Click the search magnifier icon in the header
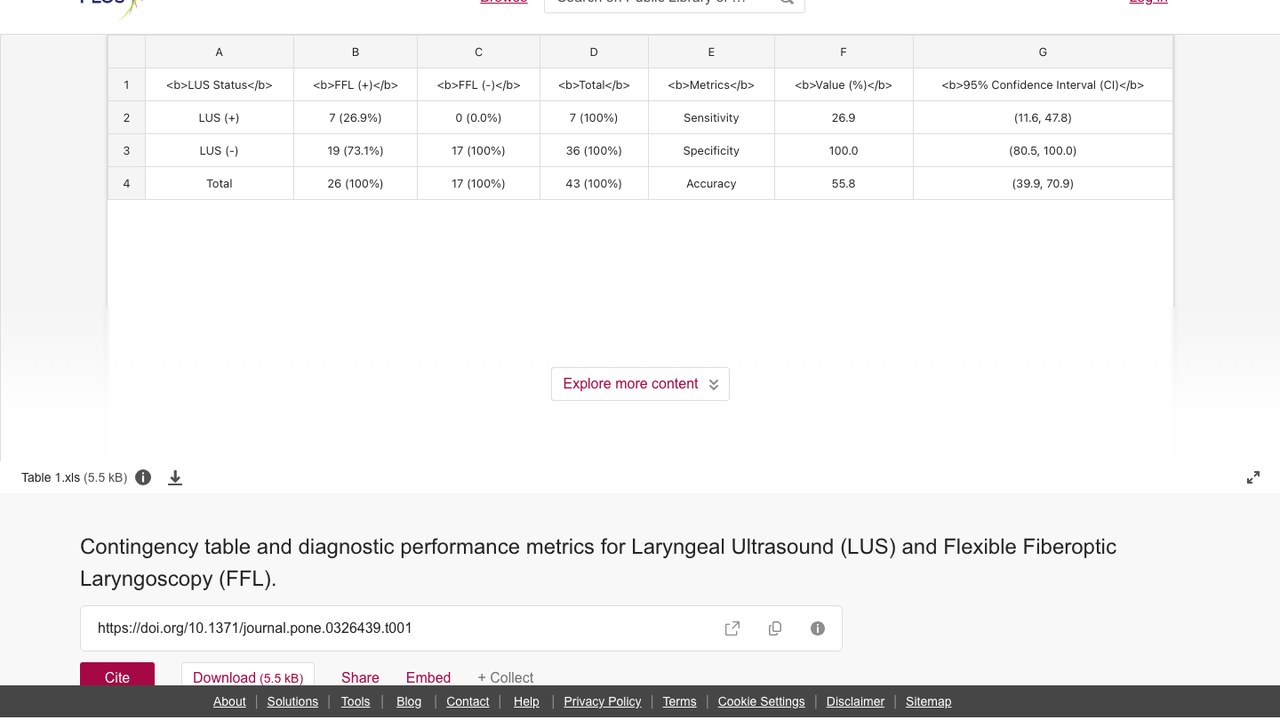1280x720 pixels. [x=787, y=2]
